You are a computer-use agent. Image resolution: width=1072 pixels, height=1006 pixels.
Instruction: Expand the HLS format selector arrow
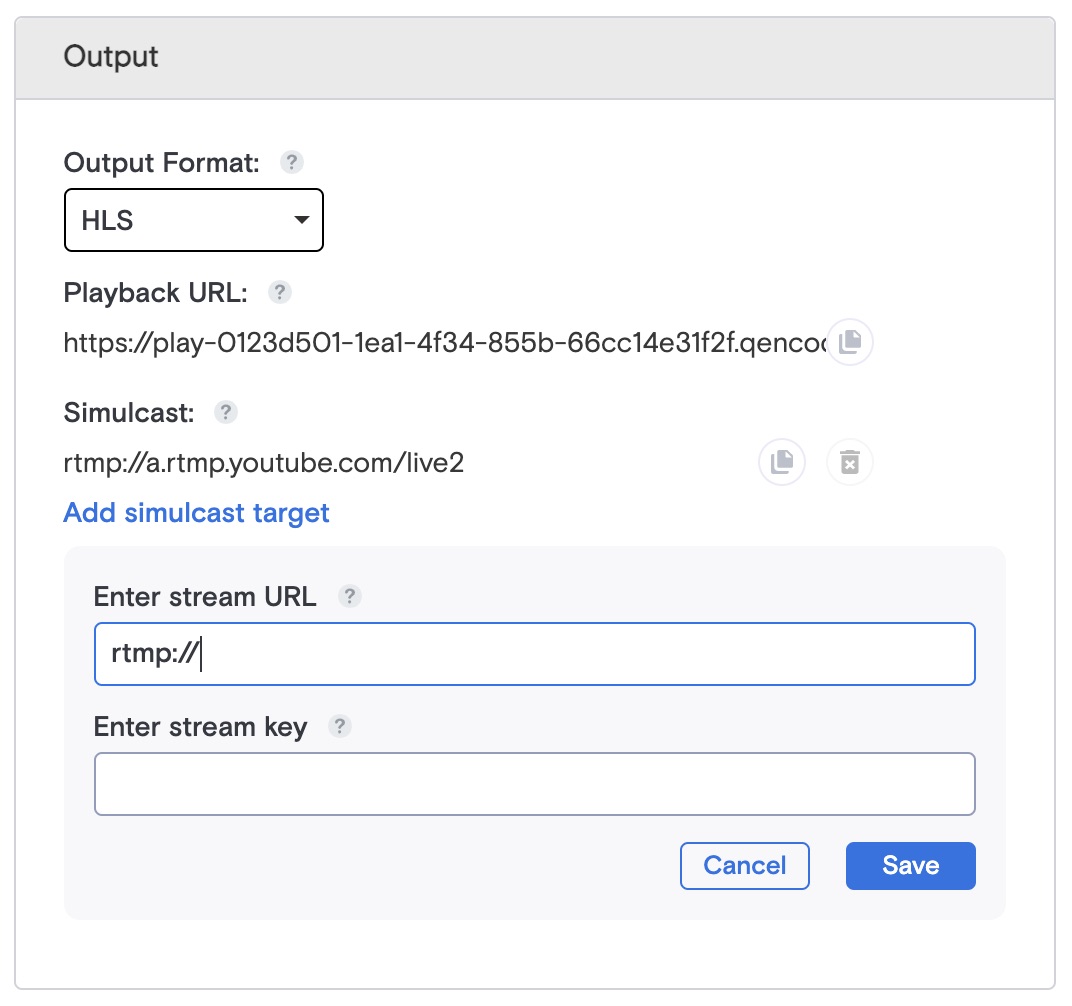301,220
